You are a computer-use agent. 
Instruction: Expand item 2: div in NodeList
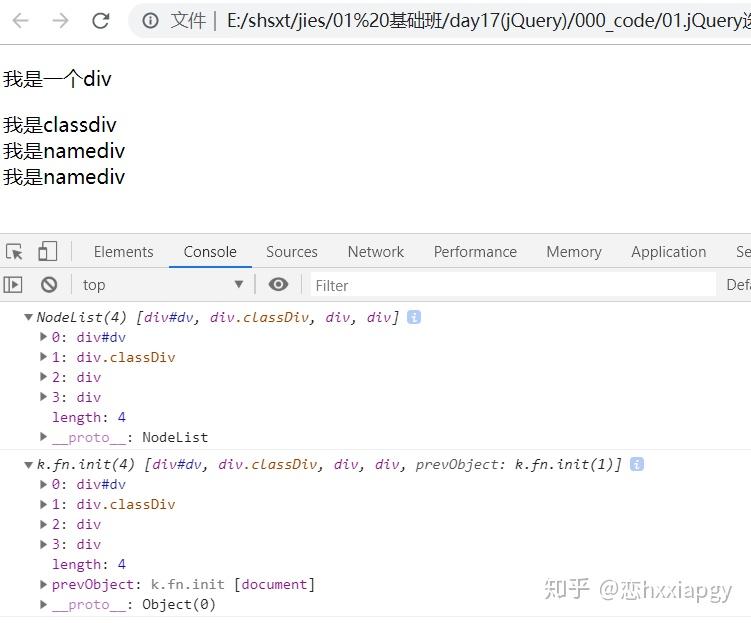pyautogui.click(x=43, y=377)
